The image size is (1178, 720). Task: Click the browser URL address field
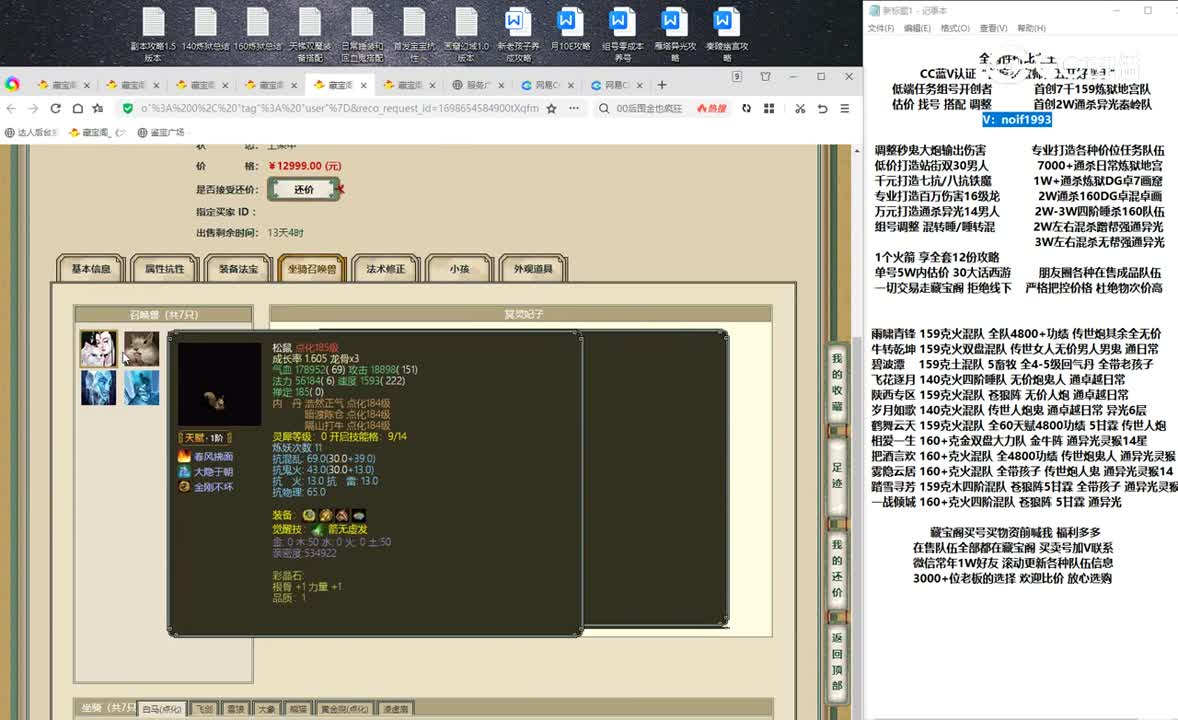tap(340, 109)
